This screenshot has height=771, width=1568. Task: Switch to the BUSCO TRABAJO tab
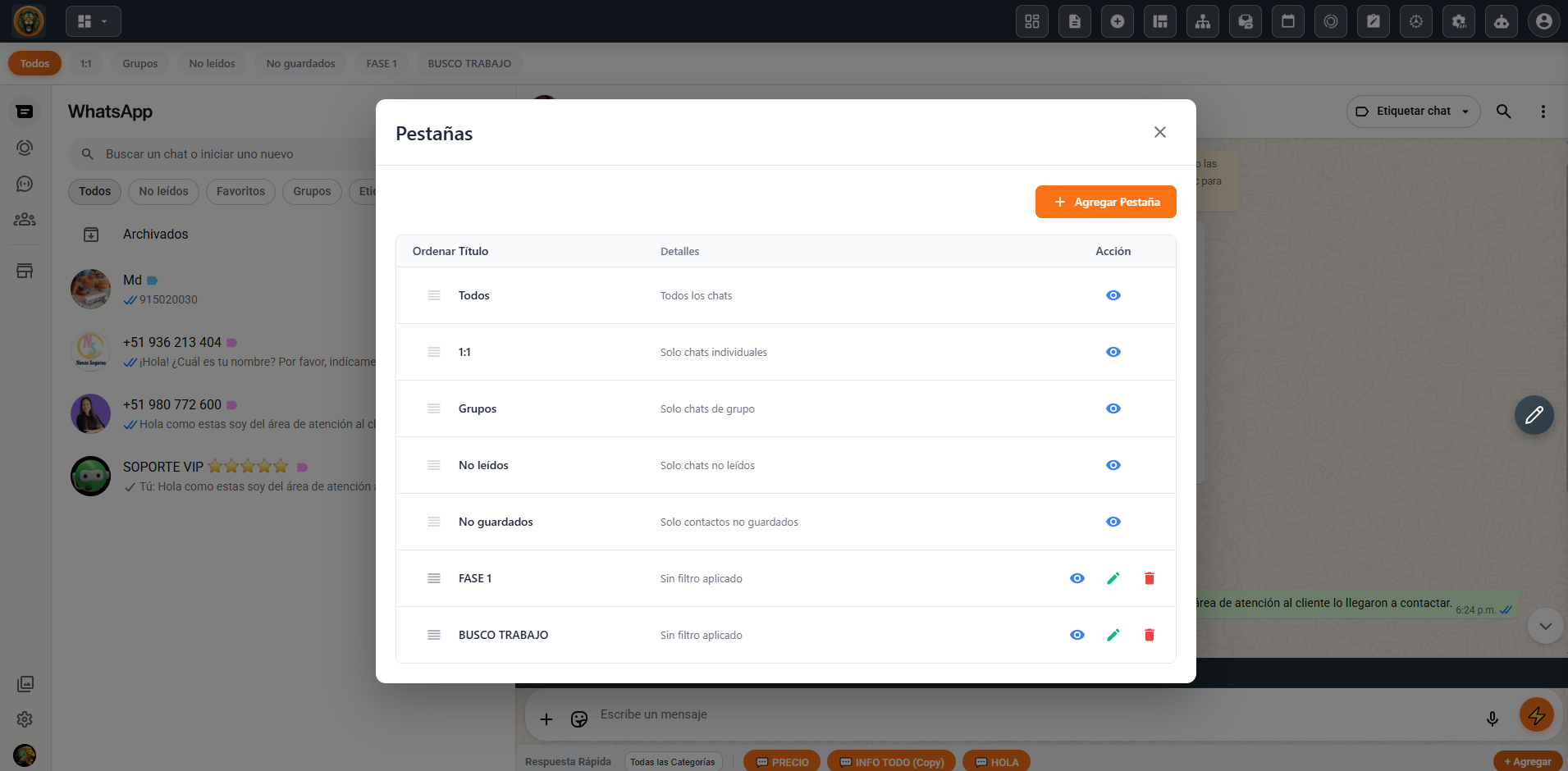[x=469, y=63]
